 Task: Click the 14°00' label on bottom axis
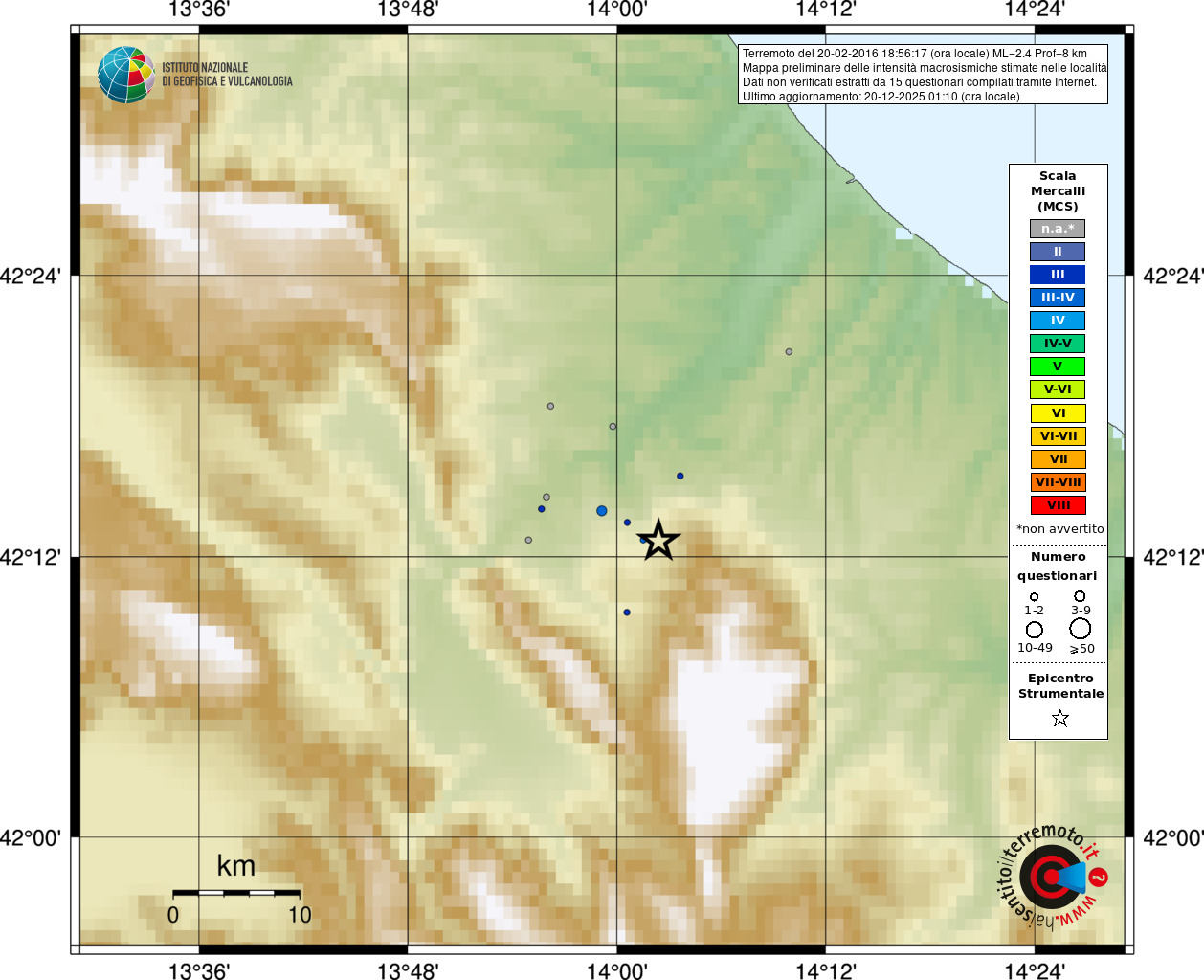tap(616, 970)
